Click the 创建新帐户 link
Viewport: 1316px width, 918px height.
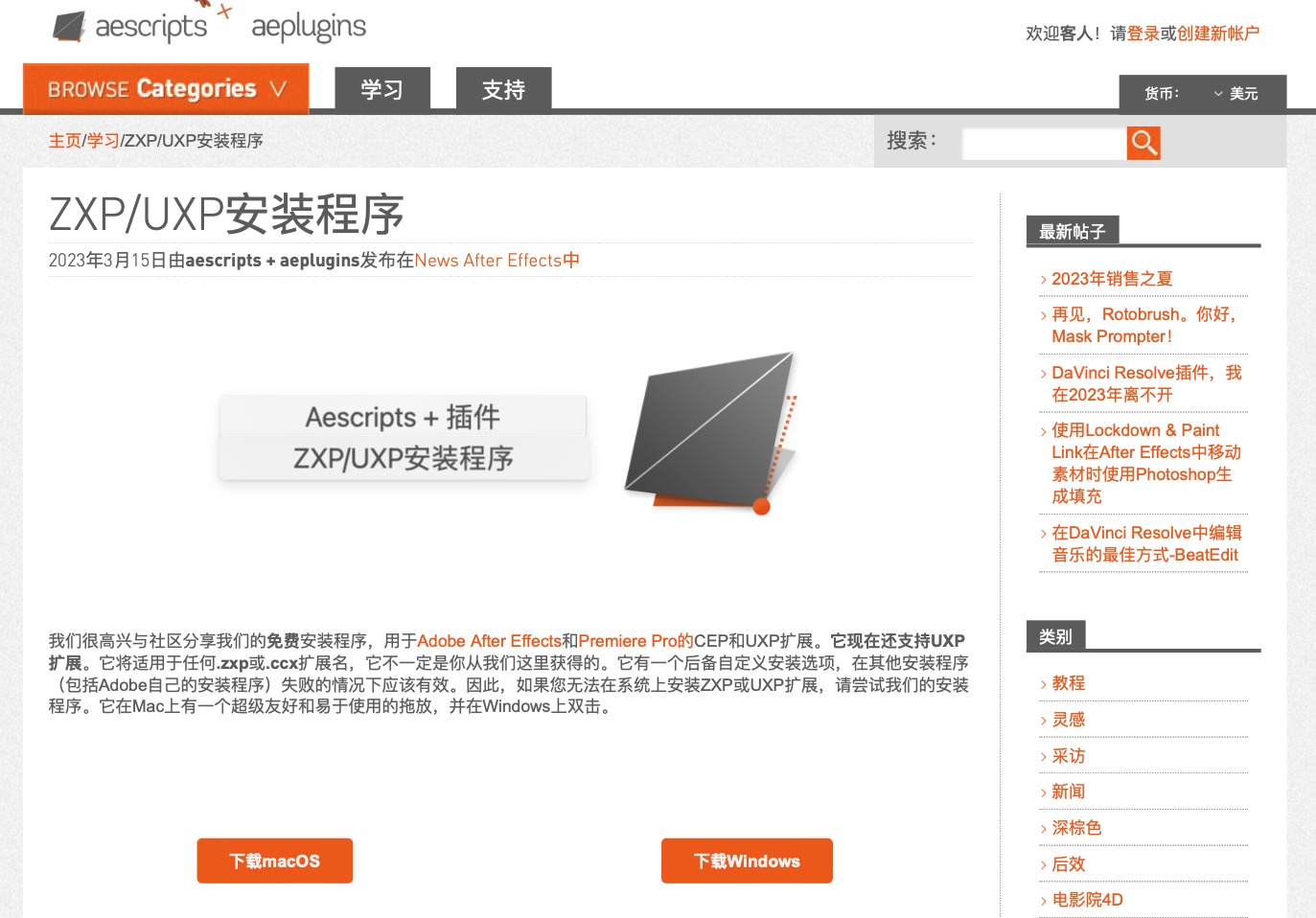(x=1218, y=34)
